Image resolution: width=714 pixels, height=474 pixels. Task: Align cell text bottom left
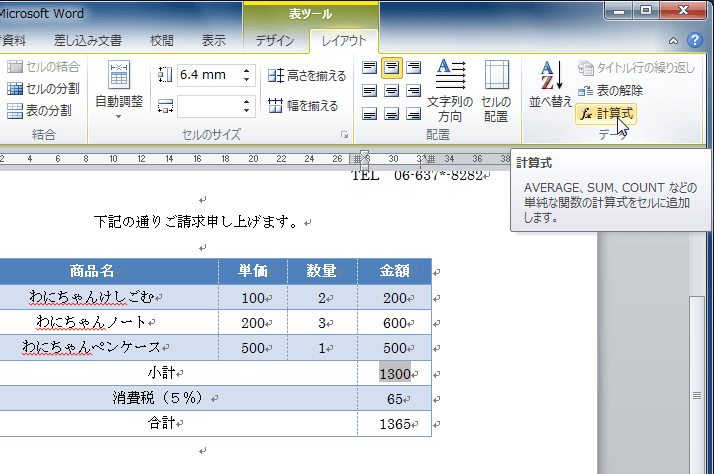369,113
